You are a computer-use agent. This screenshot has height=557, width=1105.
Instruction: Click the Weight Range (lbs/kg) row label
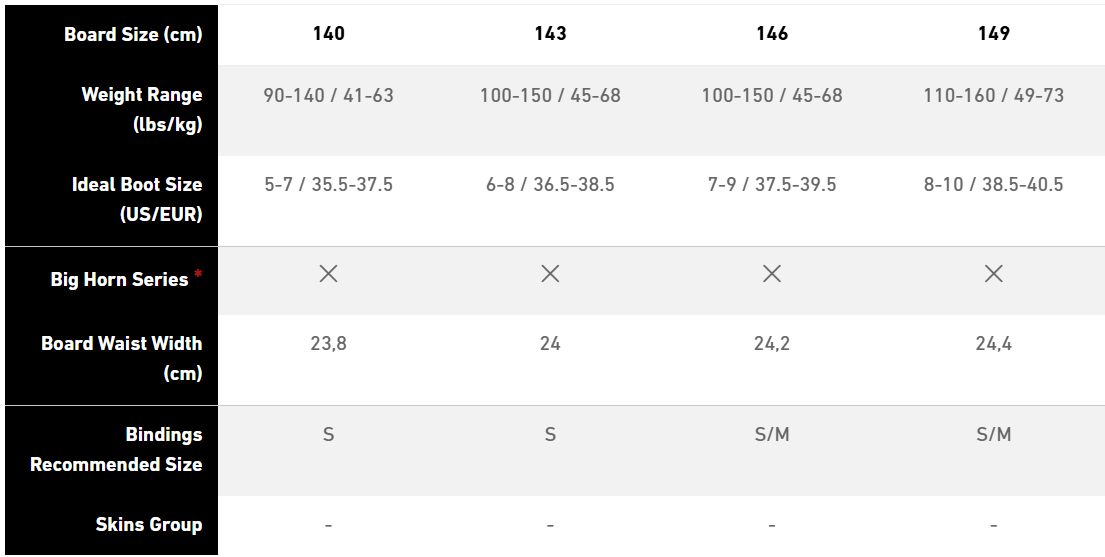coord(141,110)
